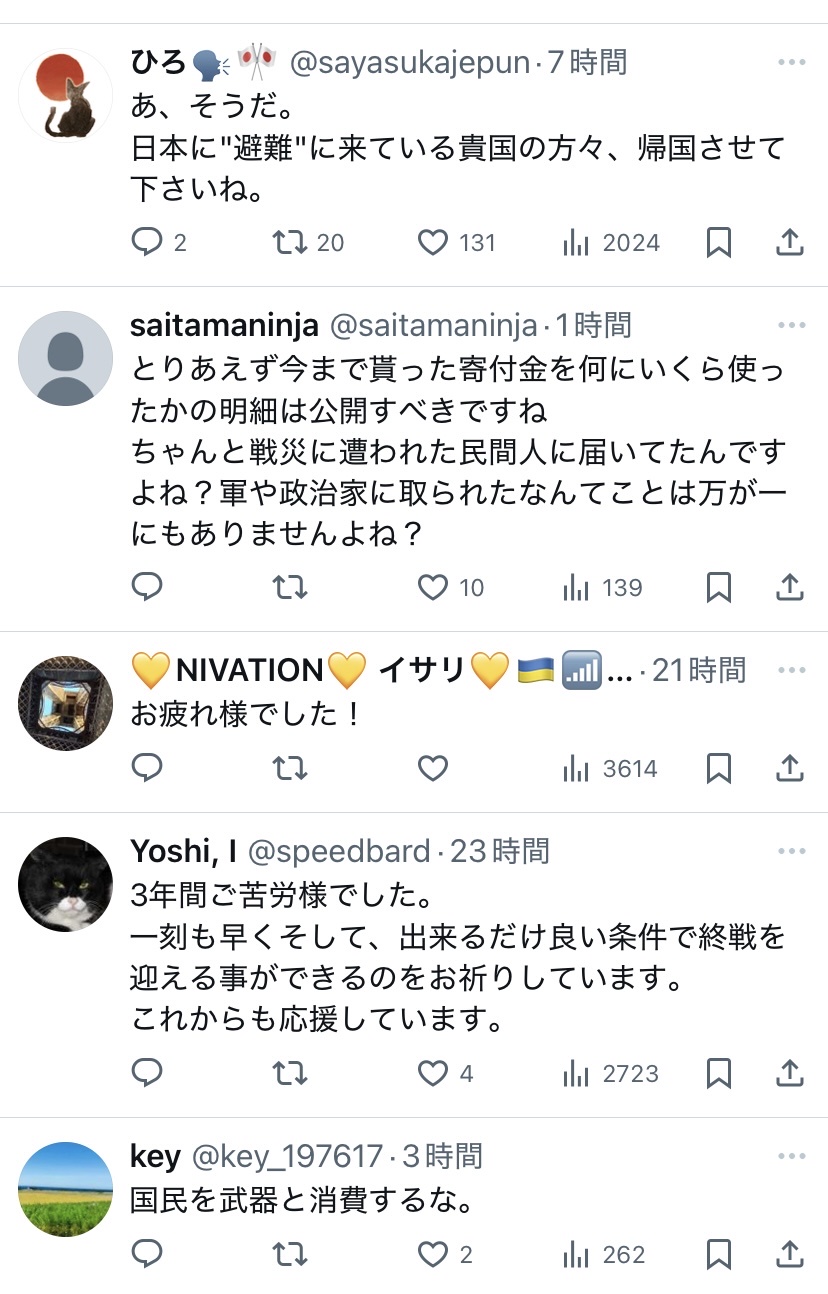828x1294 pixels.
Task: Open more options on NIVATION イサリ tweet
Action: pyautogui.click(x=791, y=669)
